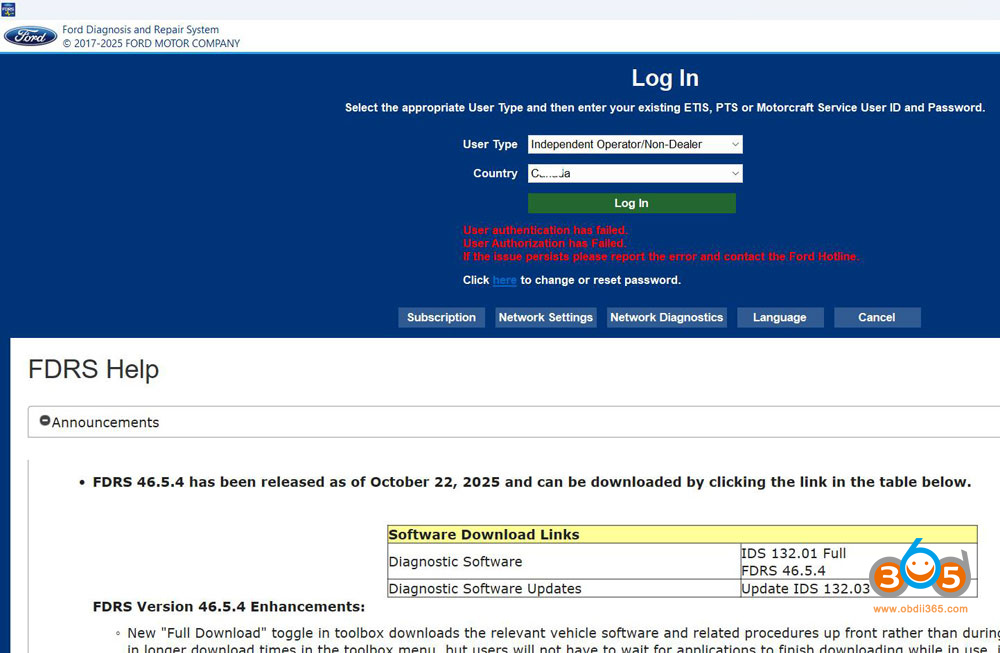Change the Language
The width and height of the screenshot is (1000, 653).
point(780,318)
